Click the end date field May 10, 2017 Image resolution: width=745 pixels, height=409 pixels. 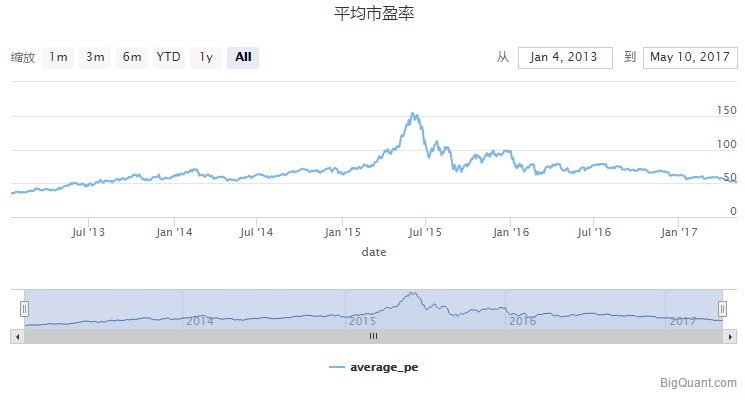pos(690,57)
